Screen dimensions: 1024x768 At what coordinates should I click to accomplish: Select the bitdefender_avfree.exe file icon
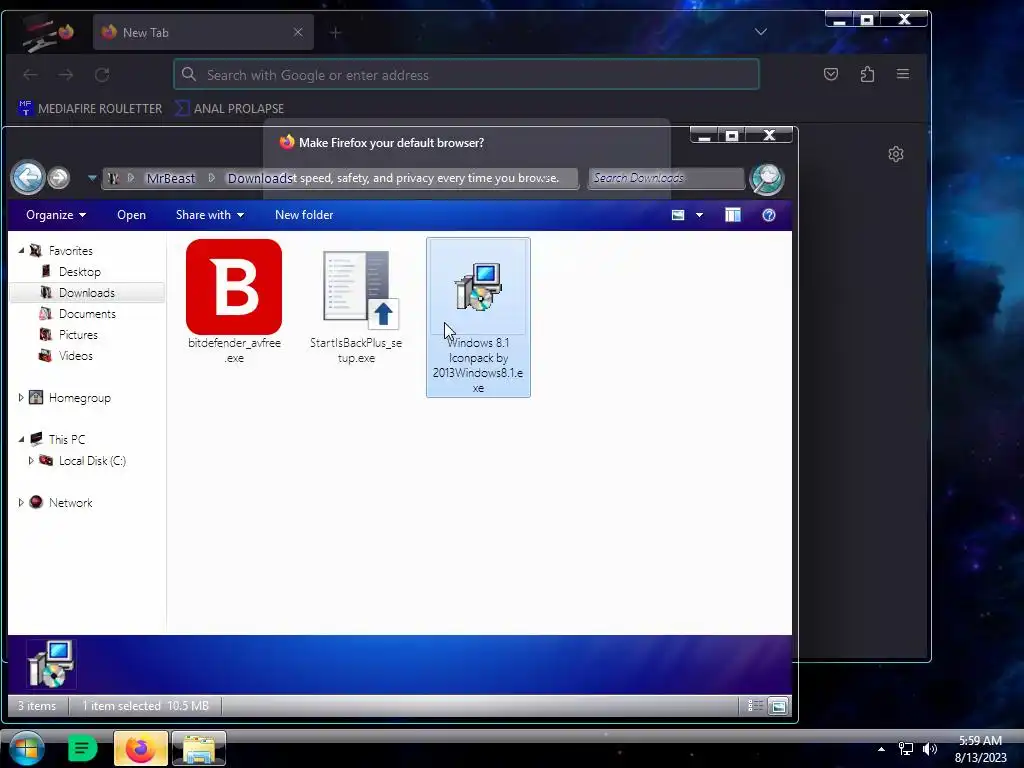234,287
